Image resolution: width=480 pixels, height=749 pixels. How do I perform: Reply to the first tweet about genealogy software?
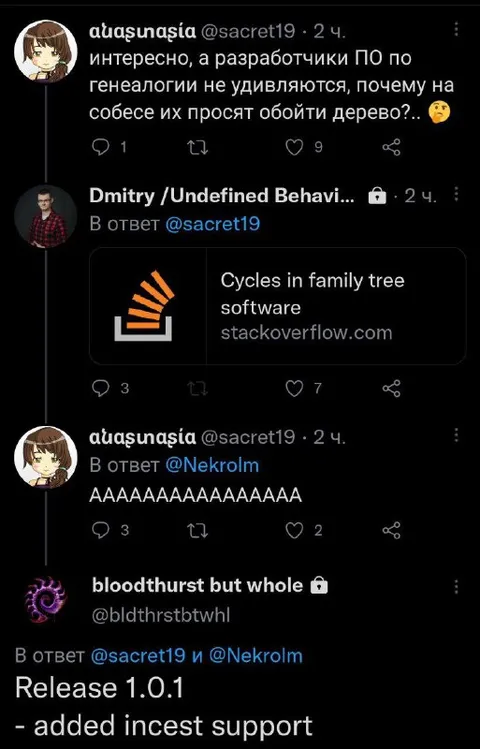(x=100, y=148)
